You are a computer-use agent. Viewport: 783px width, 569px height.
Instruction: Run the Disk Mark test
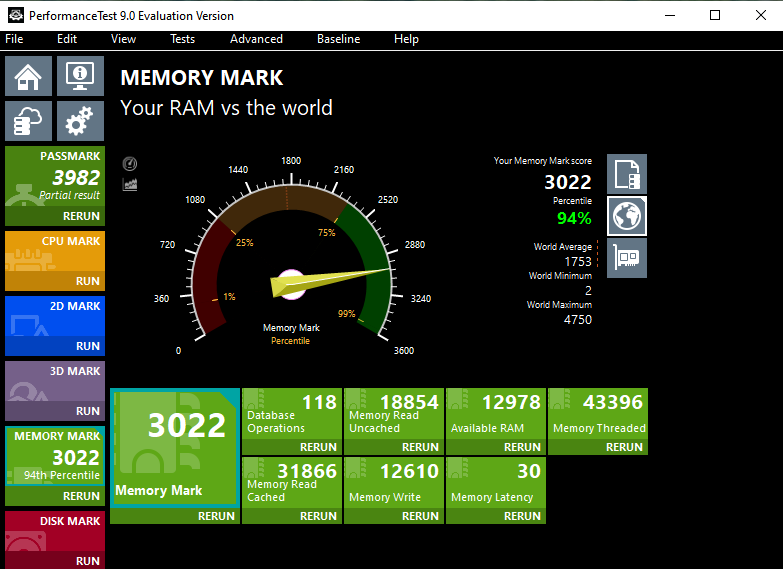pos(55,561)
